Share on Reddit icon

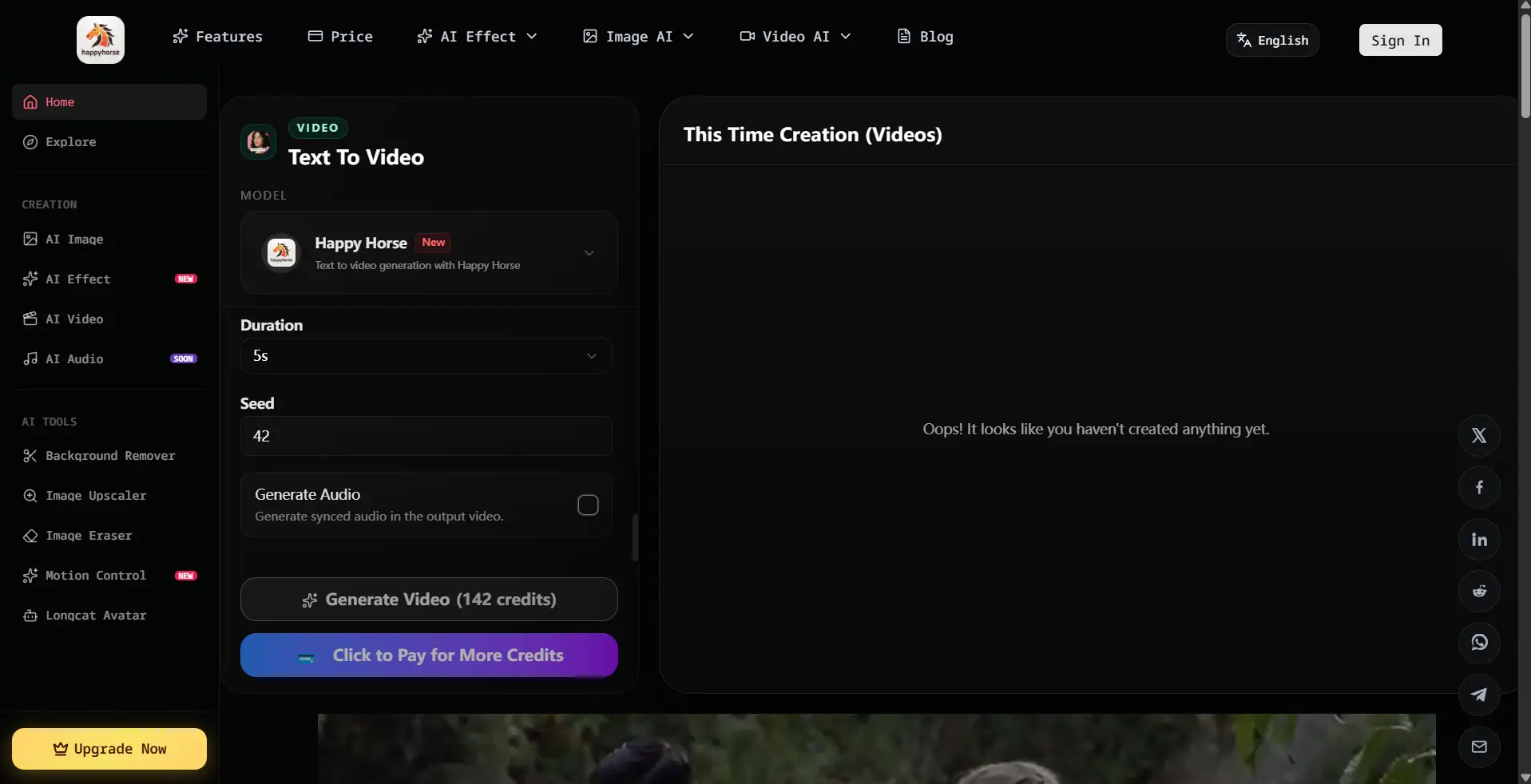[x=1479, y=592]
